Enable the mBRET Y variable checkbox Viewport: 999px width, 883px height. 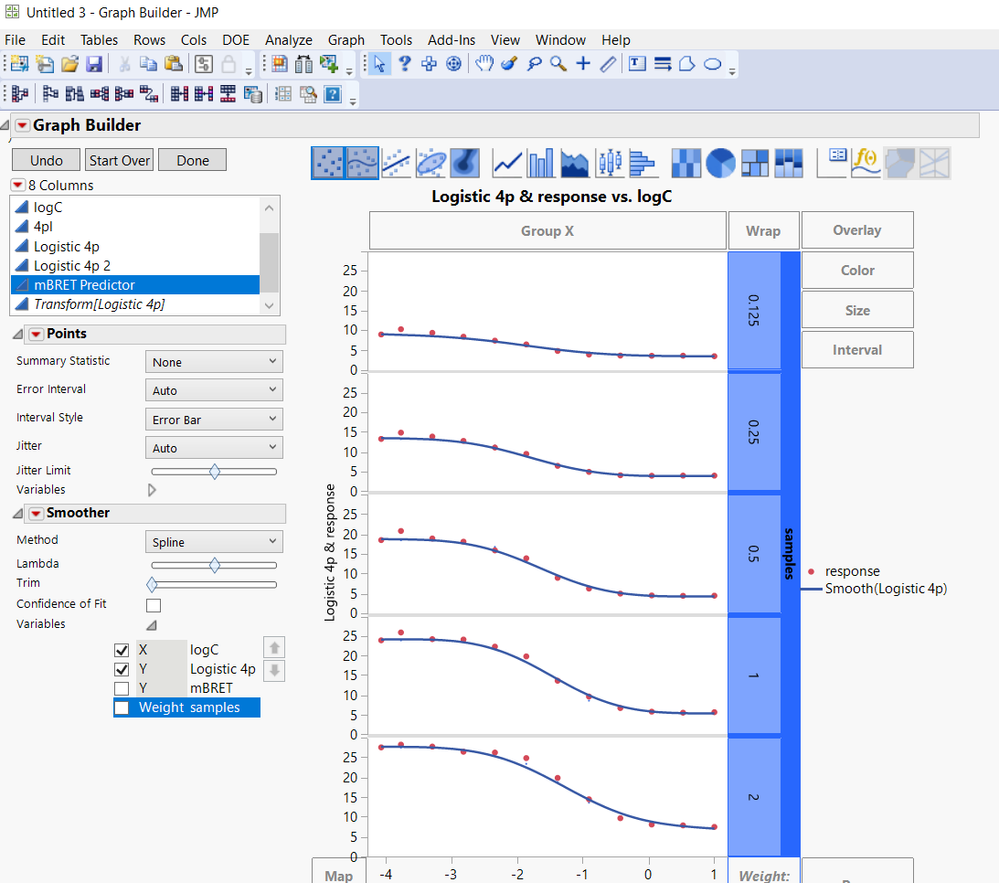(121, 688)
